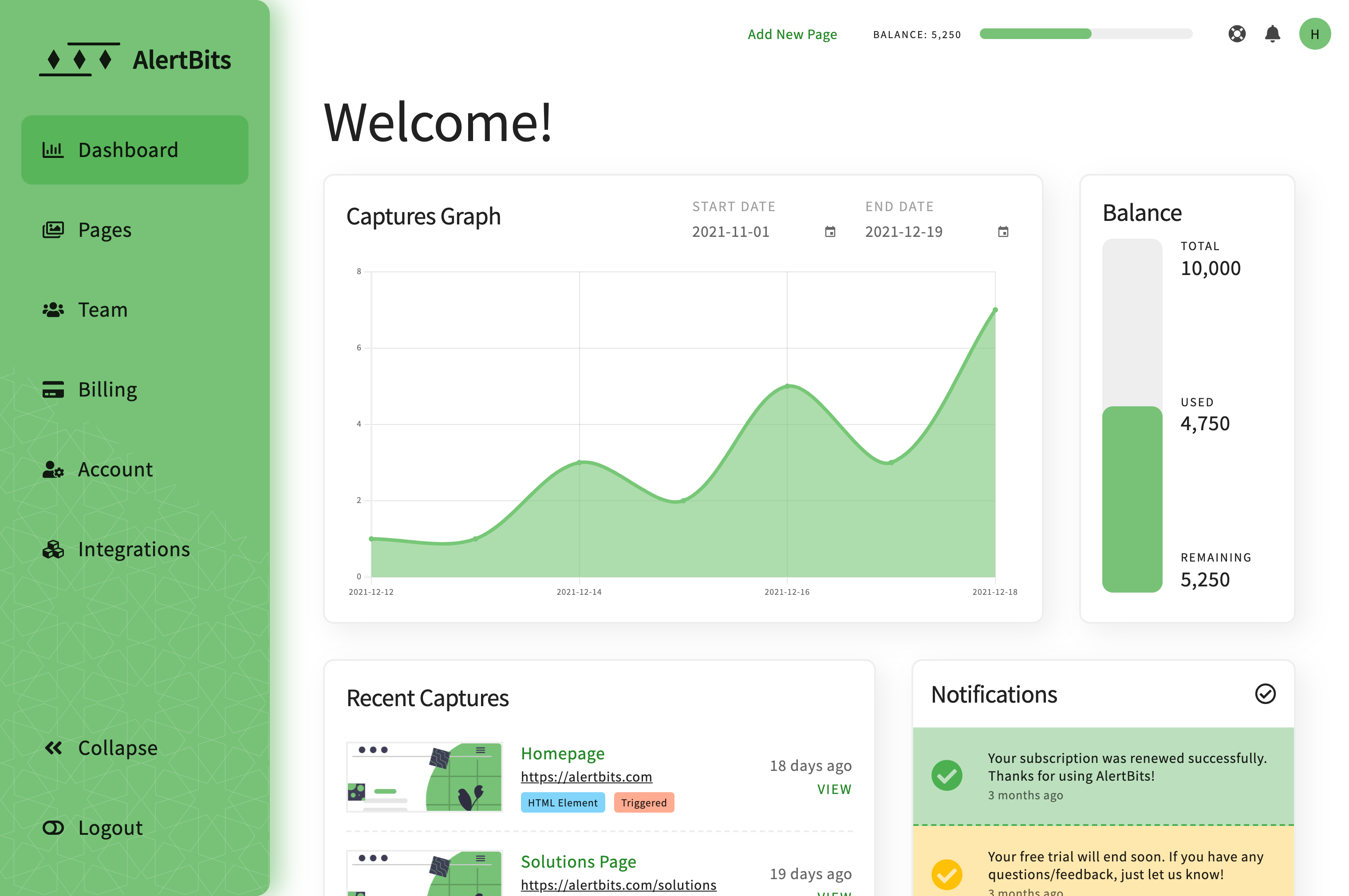1349x896 pixels.
Task: Open the notifications bell icon
Action: coord(1272,34)
